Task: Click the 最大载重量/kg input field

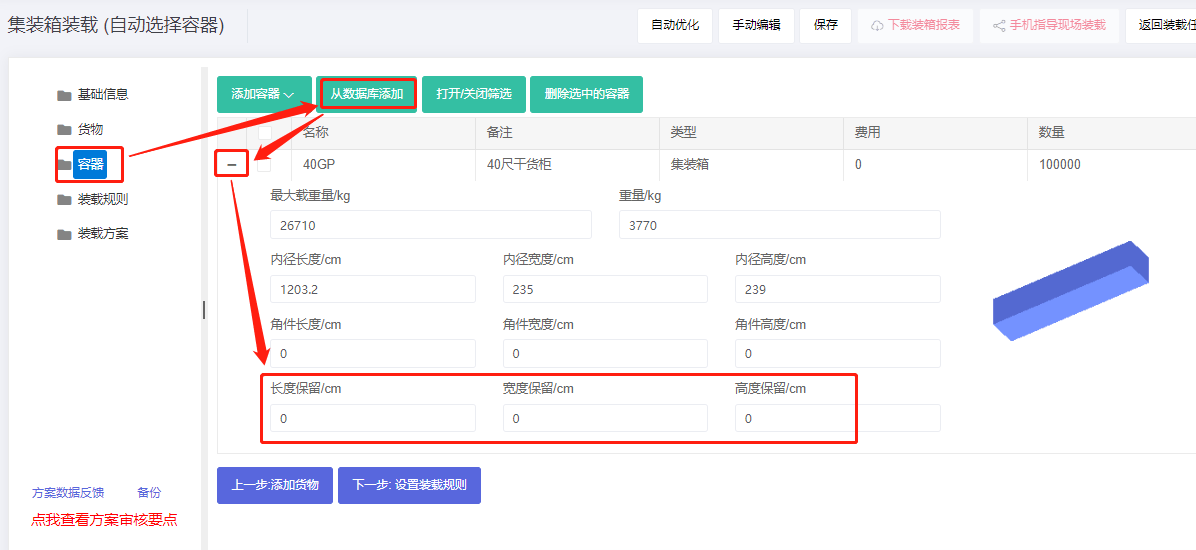Action: point(431,225)
